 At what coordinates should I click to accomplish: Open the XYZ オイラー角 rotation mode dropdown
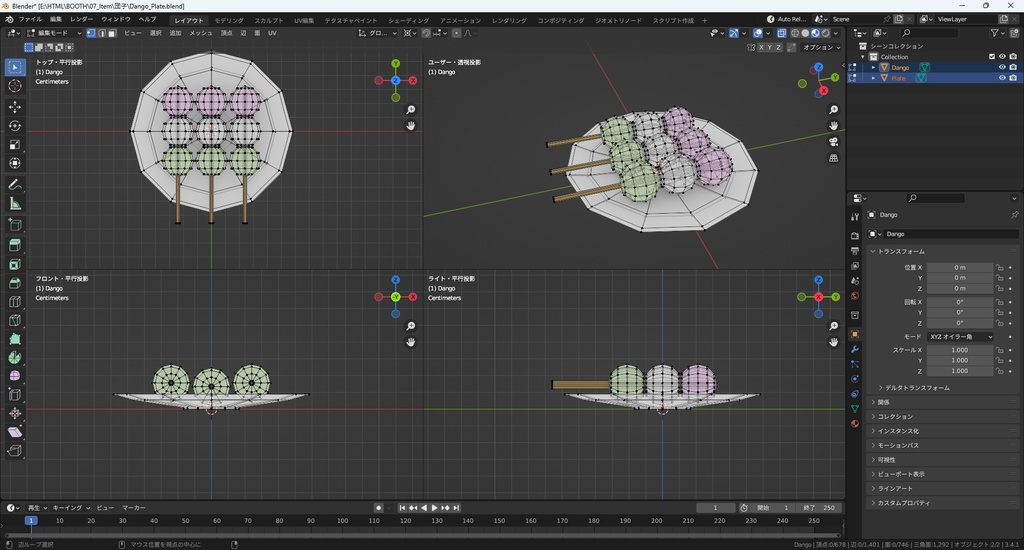pyautogui.click(x=961, y=337)
